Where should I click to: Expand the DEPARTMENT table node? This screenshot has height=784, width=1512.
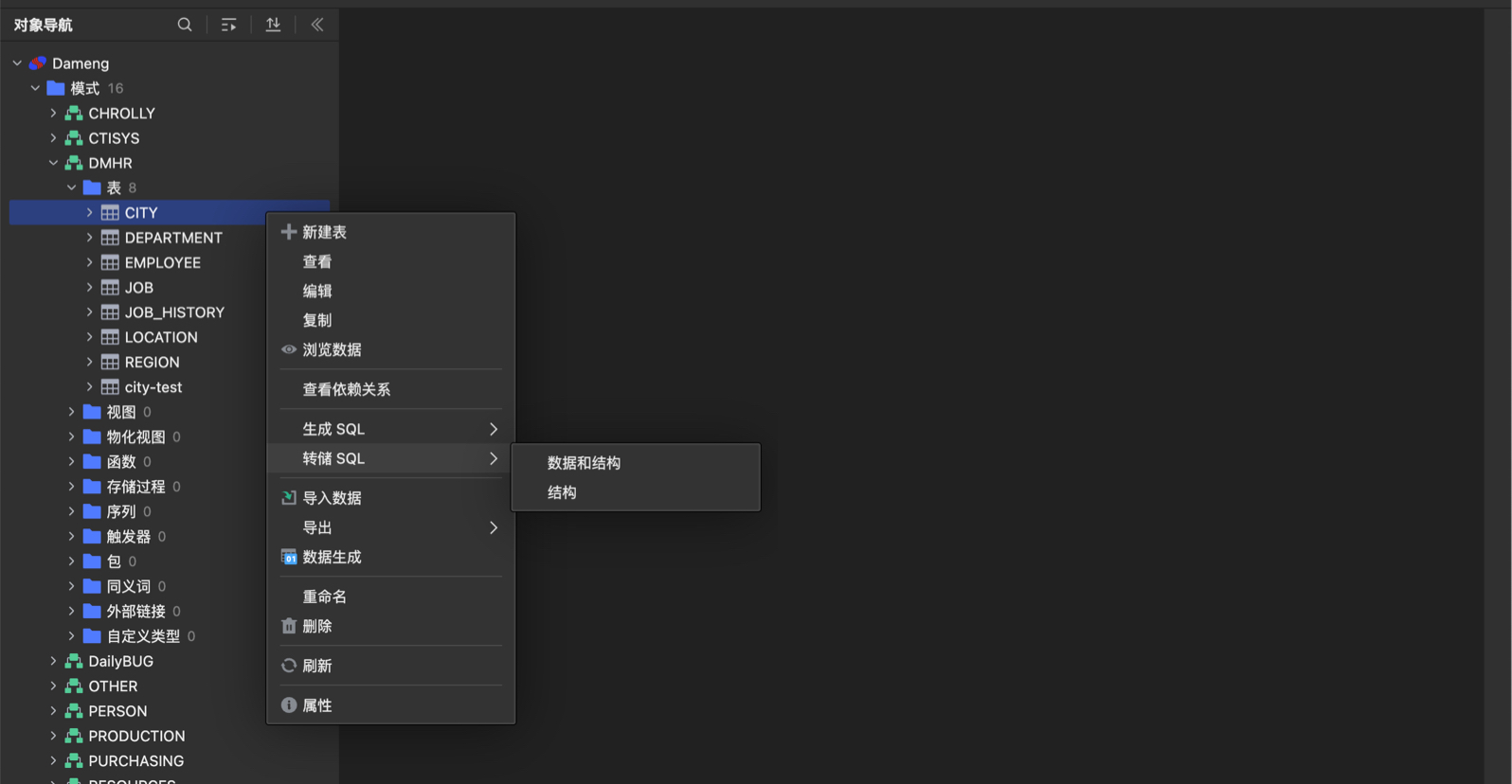click(x=89, y=238)
